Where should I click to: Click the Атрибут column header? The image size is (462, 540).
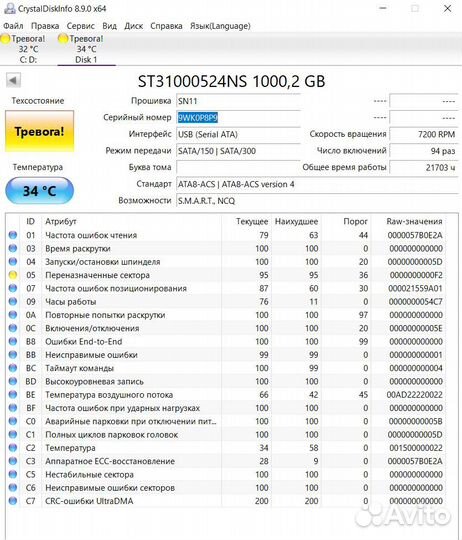[x=61, y=221]
